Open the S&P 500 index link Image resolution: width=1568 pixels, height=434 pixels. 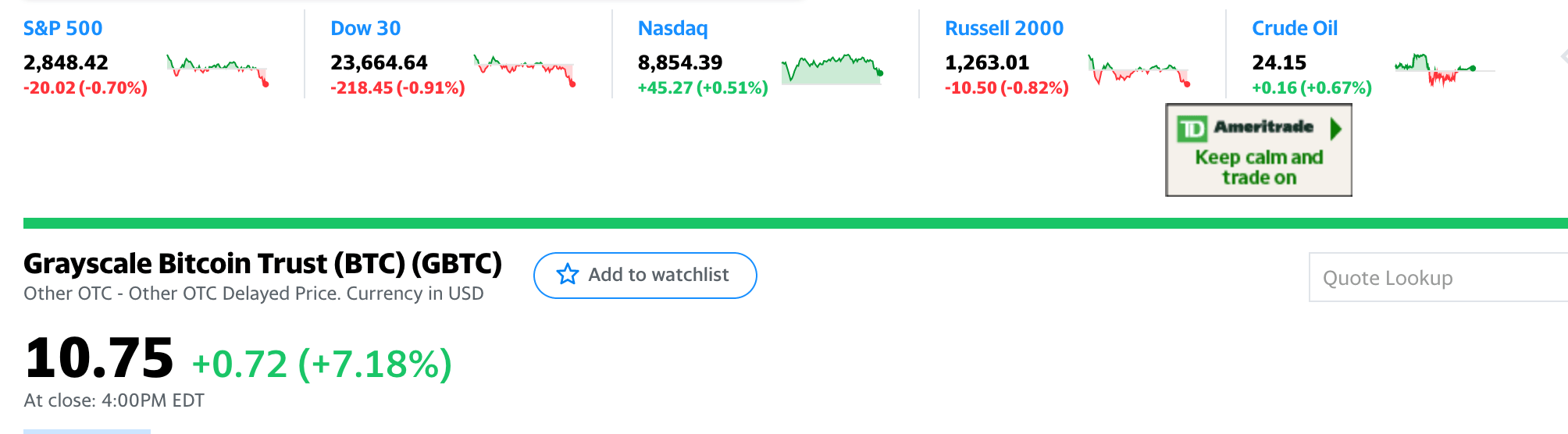click(x=63, y=28)
